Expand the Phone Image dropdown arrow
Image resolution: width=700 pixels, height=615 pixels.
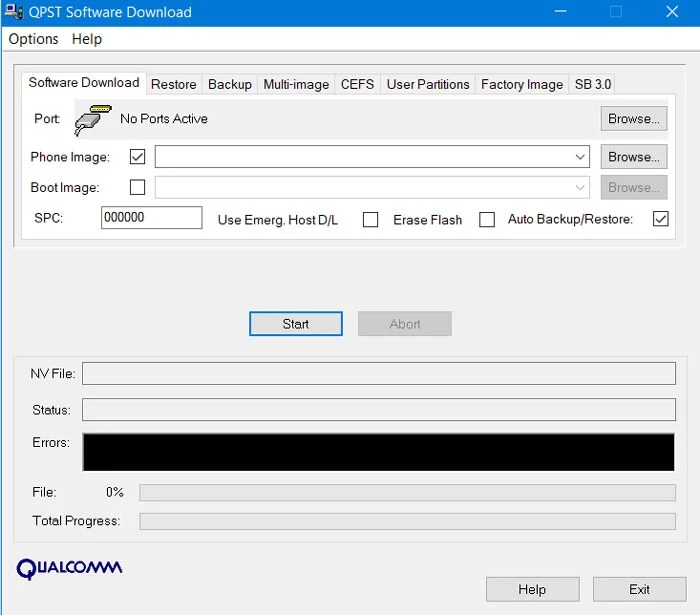(579, 157)
